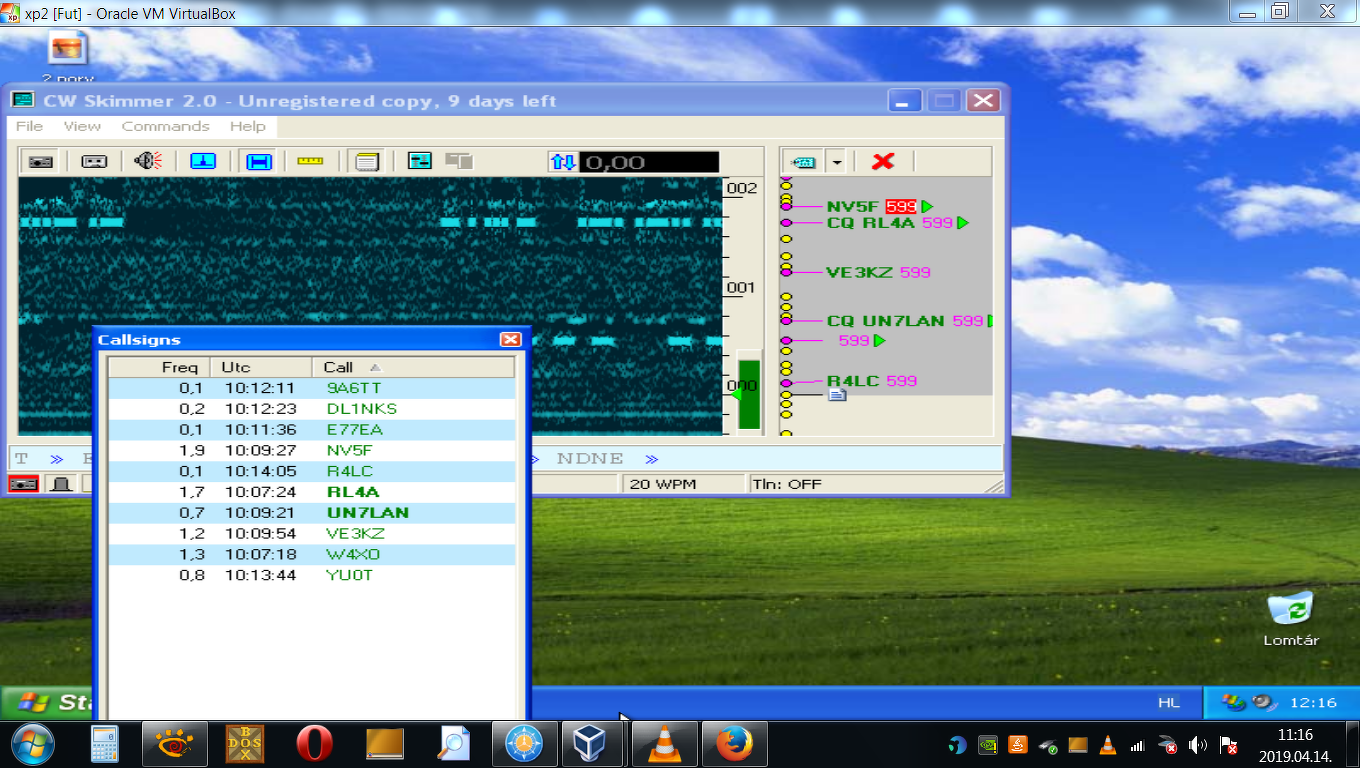Click the 0,00 frequency display field
1360x768 pixels.
pos(649,162)
